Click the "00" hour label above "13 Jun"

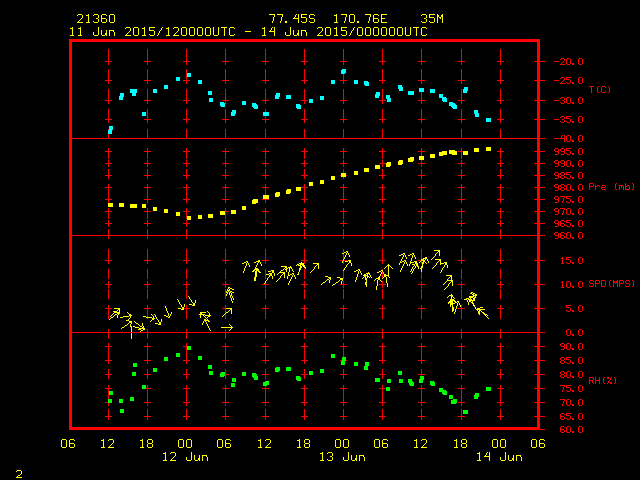point(342,444)
